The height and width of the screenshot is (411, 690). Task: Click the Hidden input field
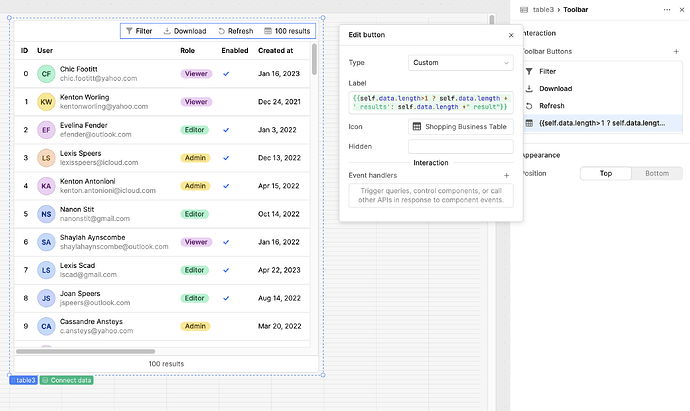[460, 146]
